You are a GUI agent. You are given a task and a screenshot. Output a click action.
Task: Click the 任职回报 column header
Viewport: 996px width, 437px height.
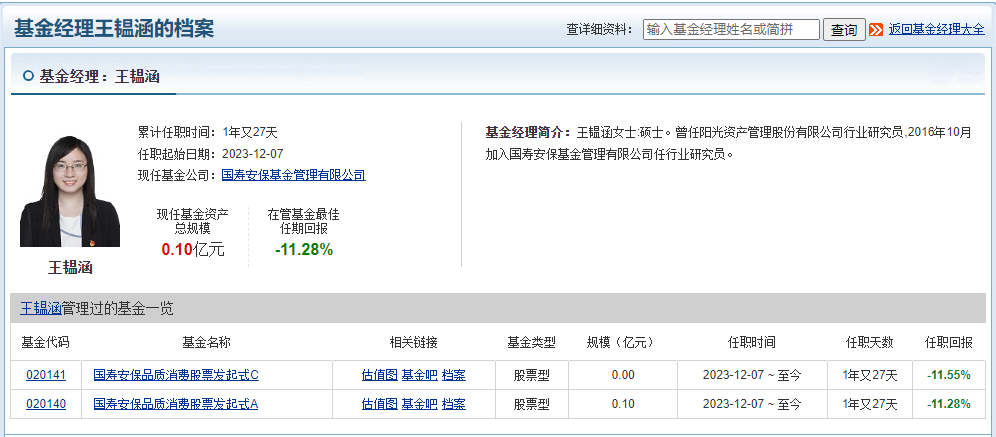pyautogui.click(x=949, y=342)
